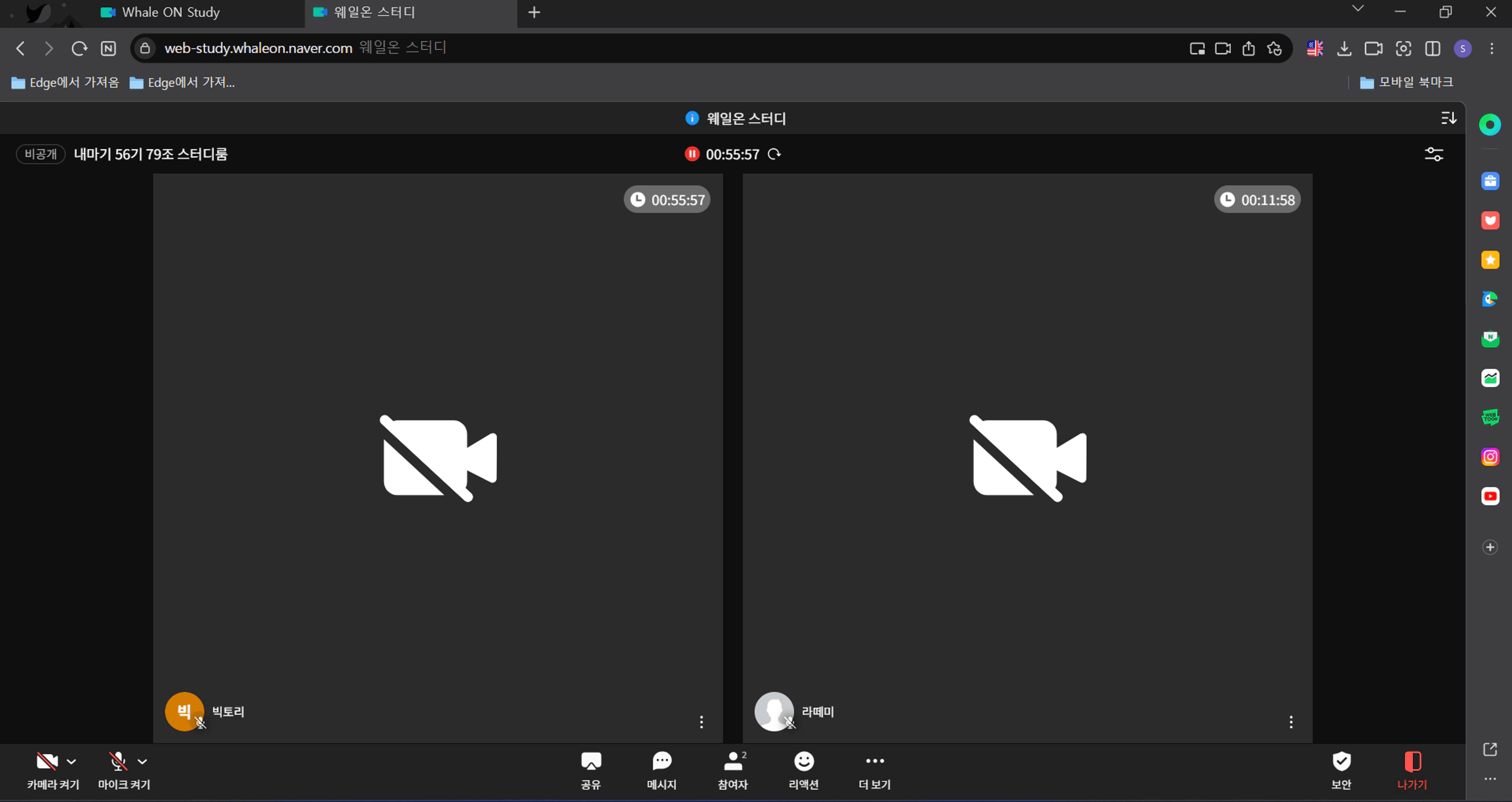Turn on the camera (카메라 켜기)
Image resolution: width=1512 pixels, height=802 pixels.
point(47,762)
